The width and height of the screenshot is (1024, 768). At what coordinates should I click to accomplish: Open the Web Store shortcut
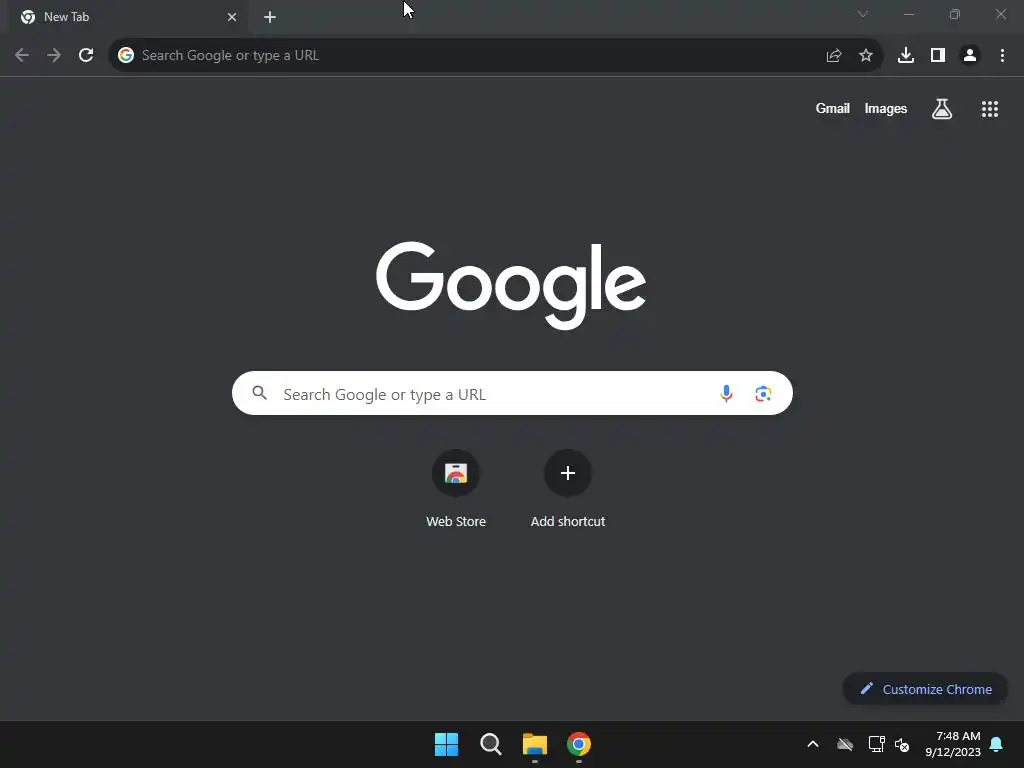coord(456,488)
